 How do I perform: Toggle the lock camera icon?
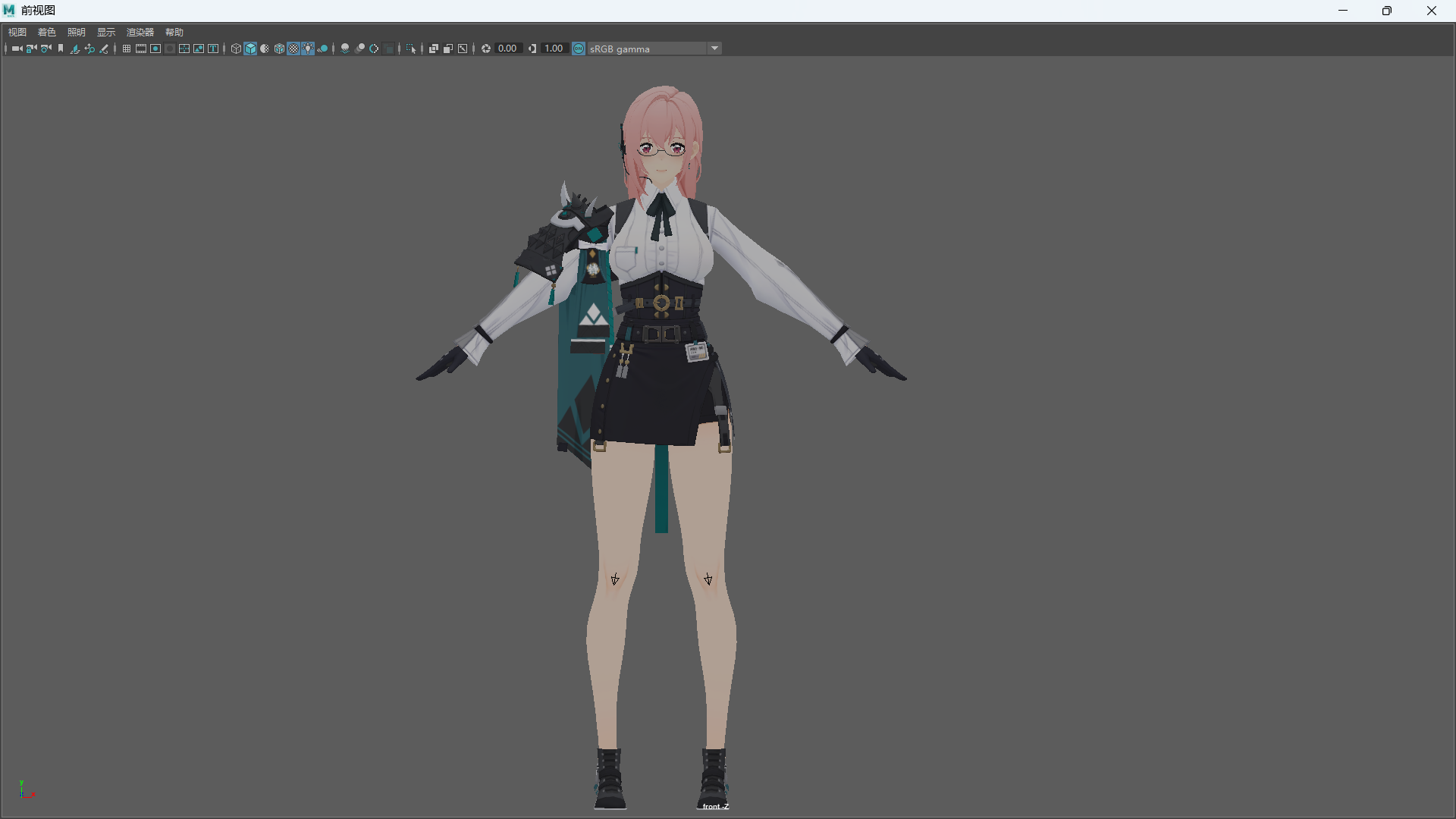pyautogui.click(x=31, y=49)
